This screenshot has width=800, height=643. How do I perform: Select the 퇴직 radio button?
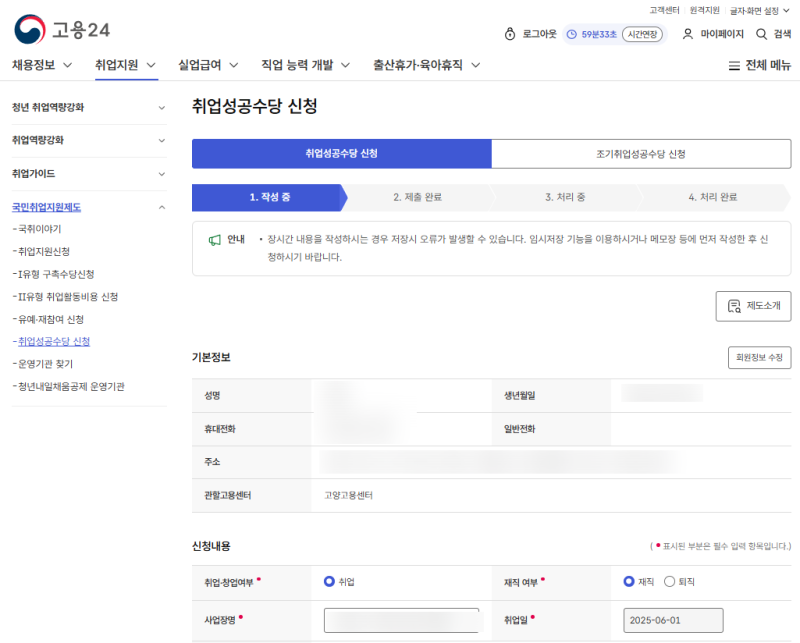pyautogui.click(x=669, y=581)
